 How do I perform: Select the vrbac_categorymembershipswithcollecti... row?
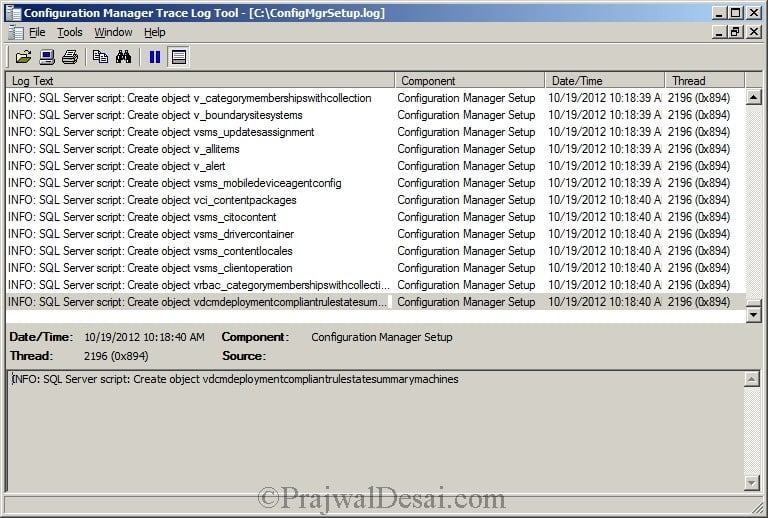376,285
